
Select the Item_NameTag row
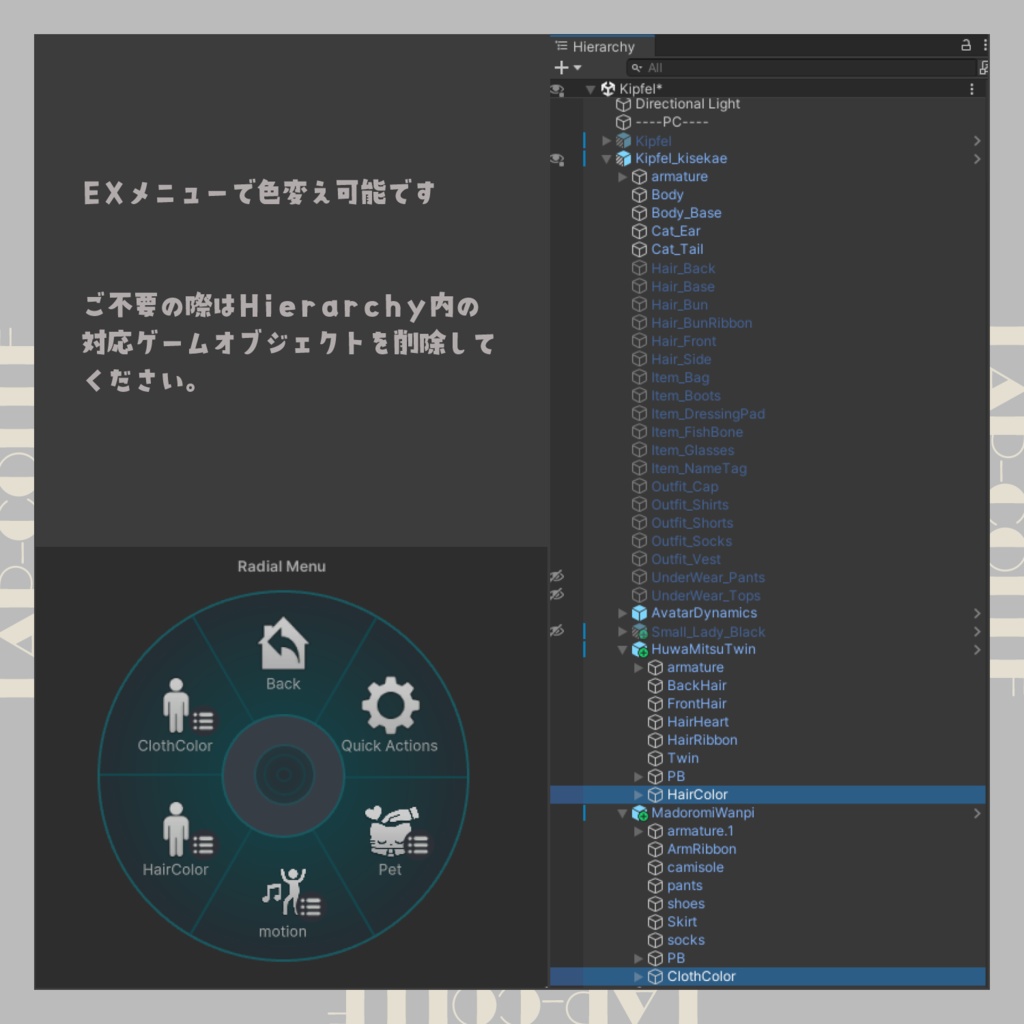(768, 468)
